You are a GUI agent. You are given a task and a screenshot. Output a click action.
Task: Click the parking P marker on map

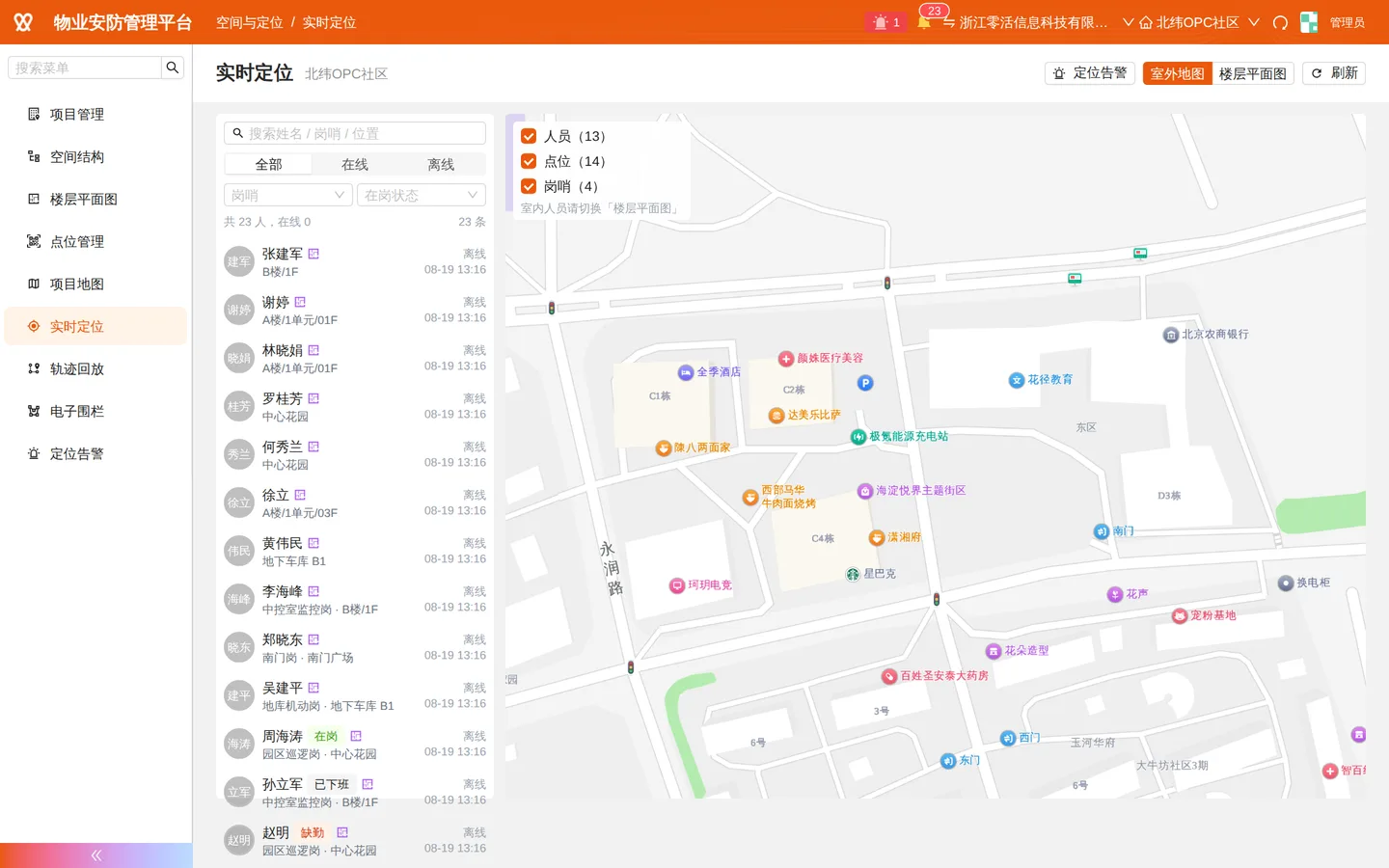tap(865, 383)
